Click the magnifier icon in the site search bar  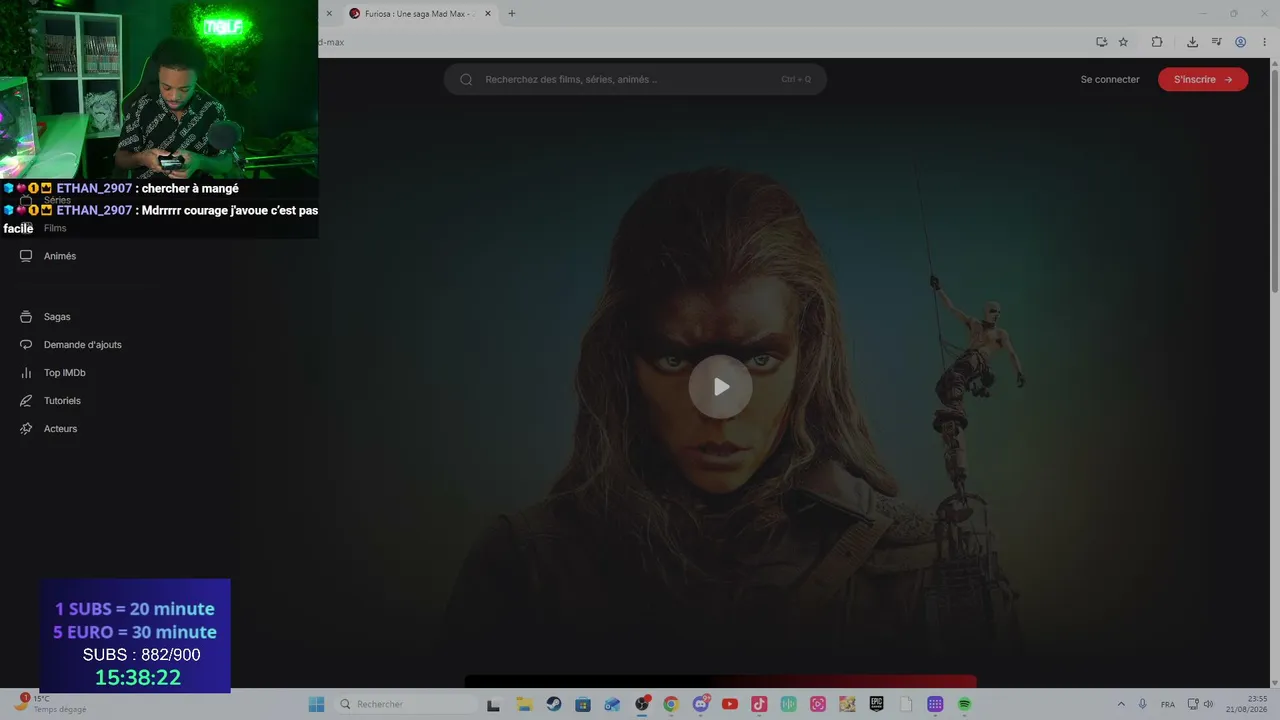point(466,79)
